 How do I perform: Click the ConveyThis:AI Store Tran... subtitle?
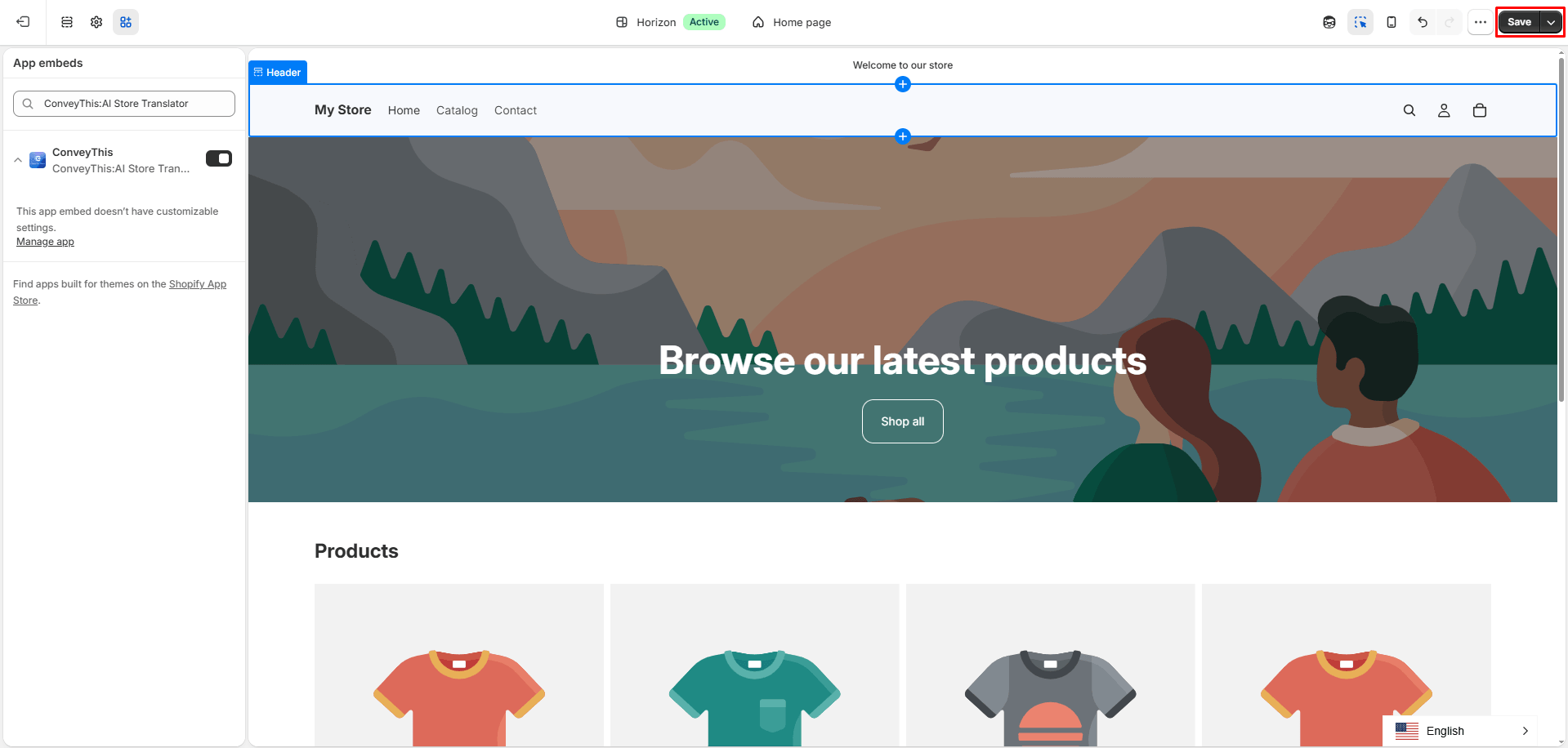click(x=121, y=169)
